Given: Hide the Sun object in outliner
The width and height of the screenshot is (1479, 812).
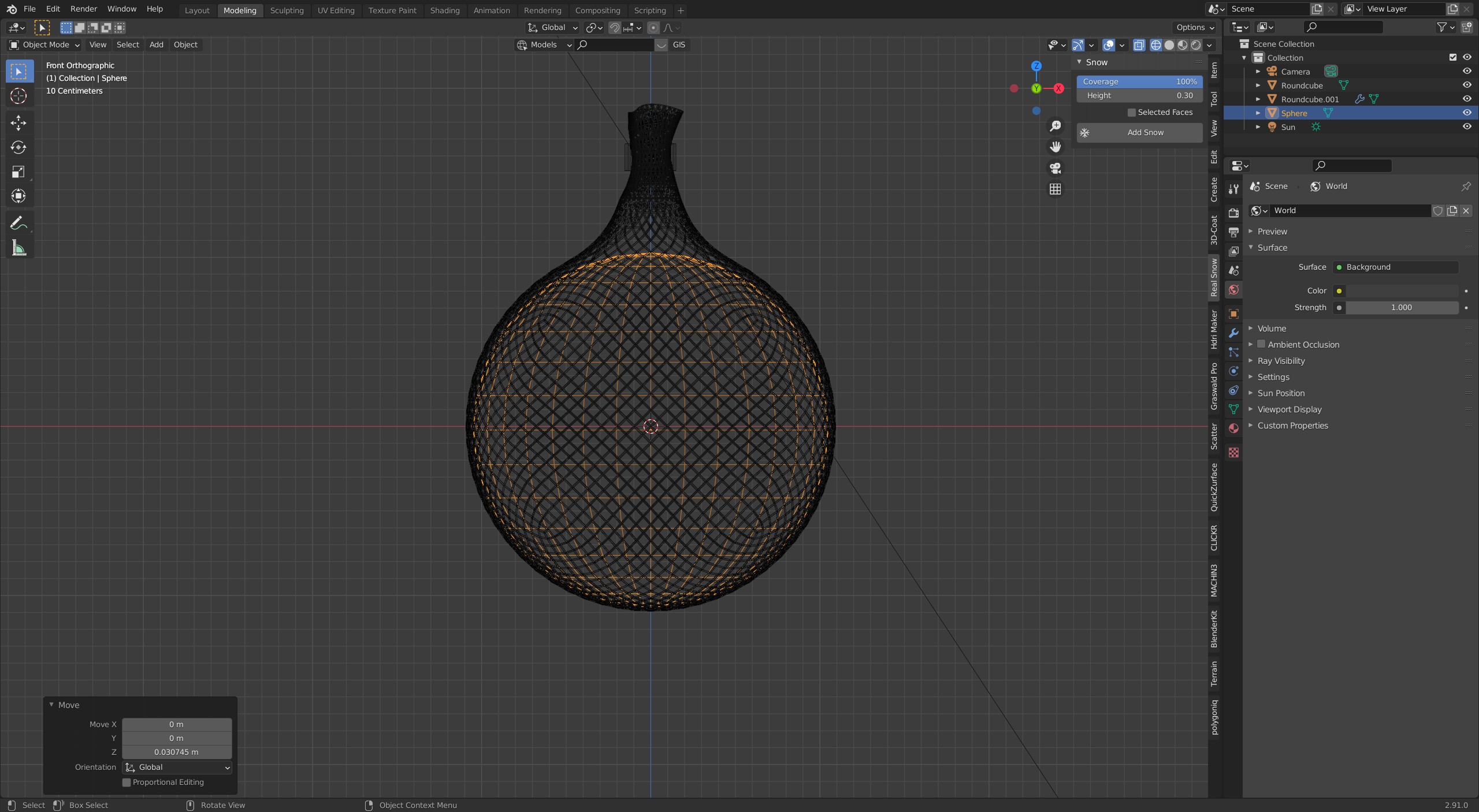Looking at the screenshot, I should coord(1466,127).
